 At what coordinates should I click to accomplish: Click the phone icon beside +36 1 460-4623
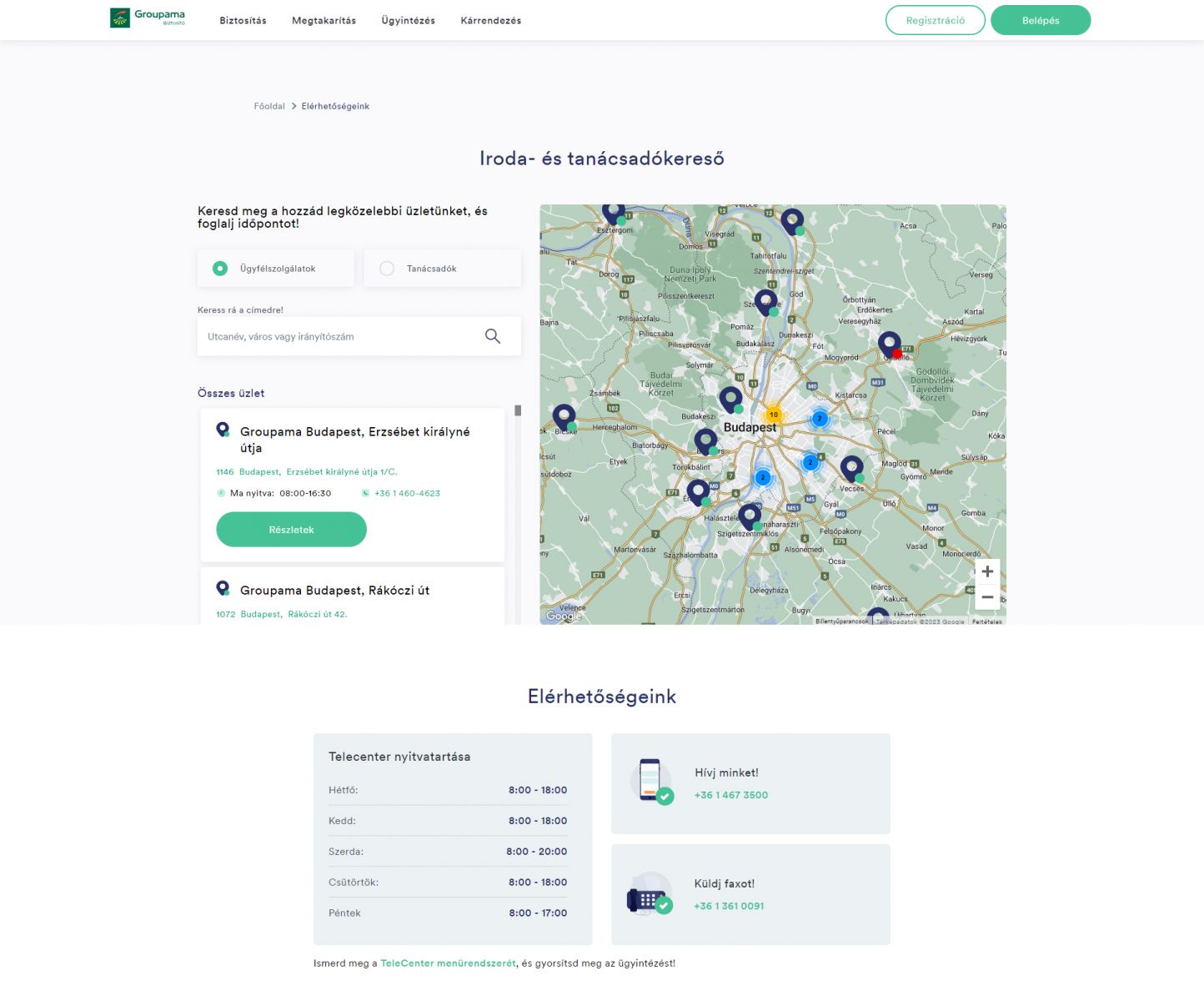coord(364,493)
